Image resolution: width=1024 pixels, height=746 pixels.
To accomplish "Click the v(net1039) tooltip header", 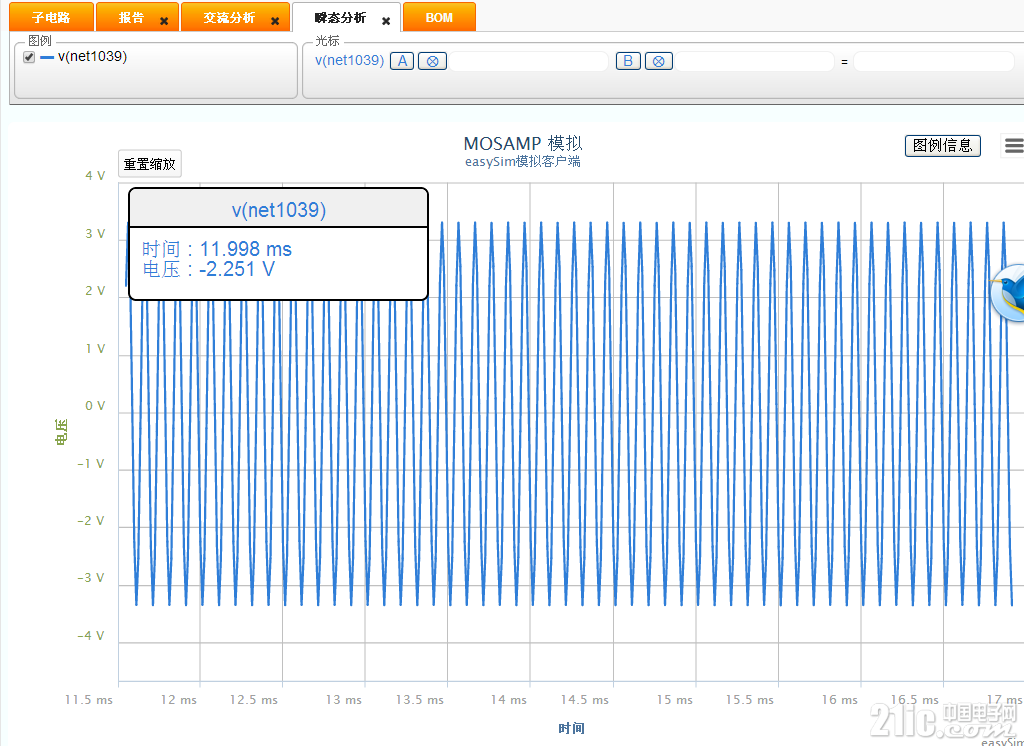I will pos(279,210).
